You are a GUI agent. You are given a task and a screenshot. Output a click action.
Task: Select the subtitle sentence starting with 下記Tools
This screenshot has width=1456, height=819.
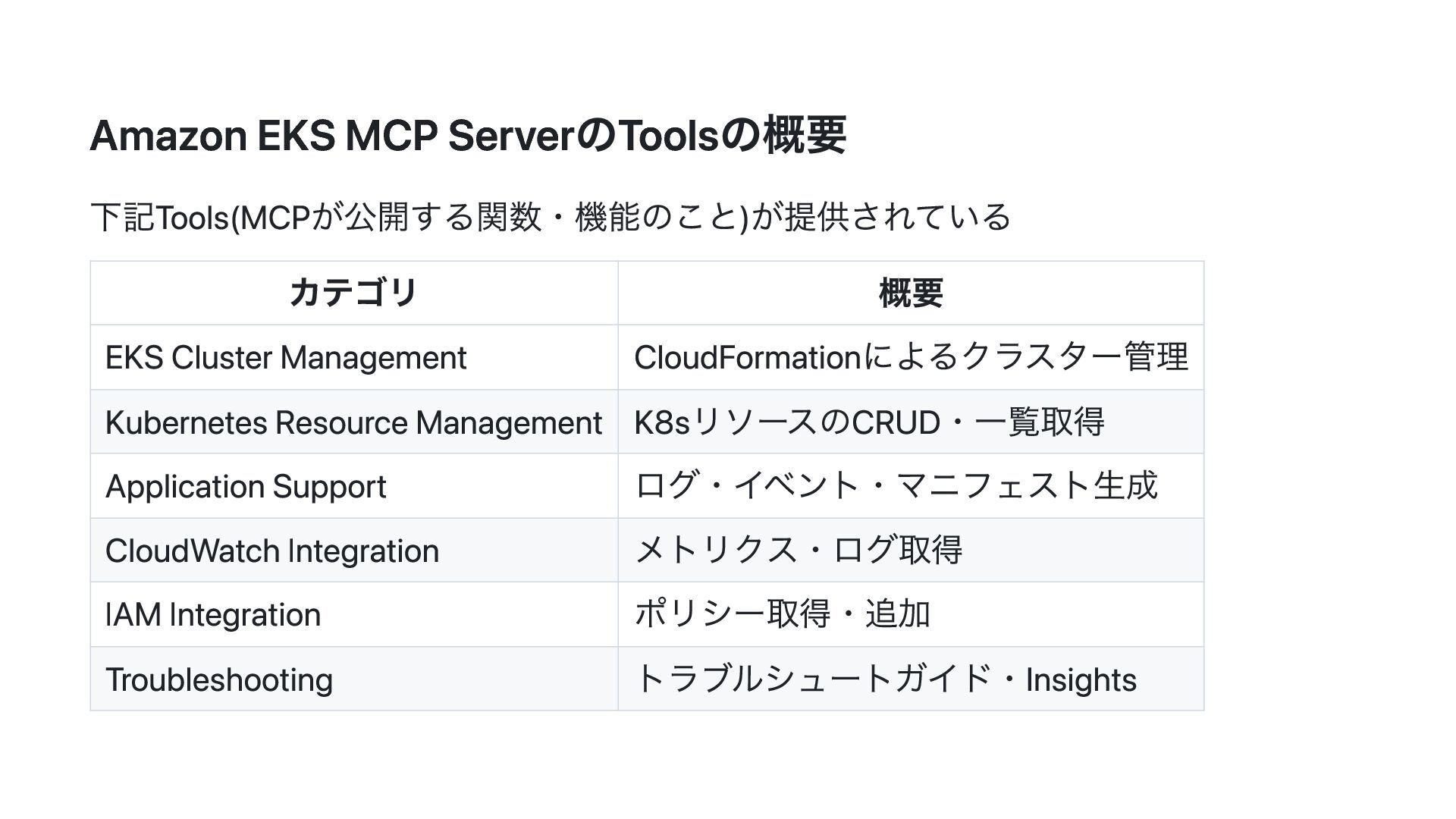click(x=550, y=217)
